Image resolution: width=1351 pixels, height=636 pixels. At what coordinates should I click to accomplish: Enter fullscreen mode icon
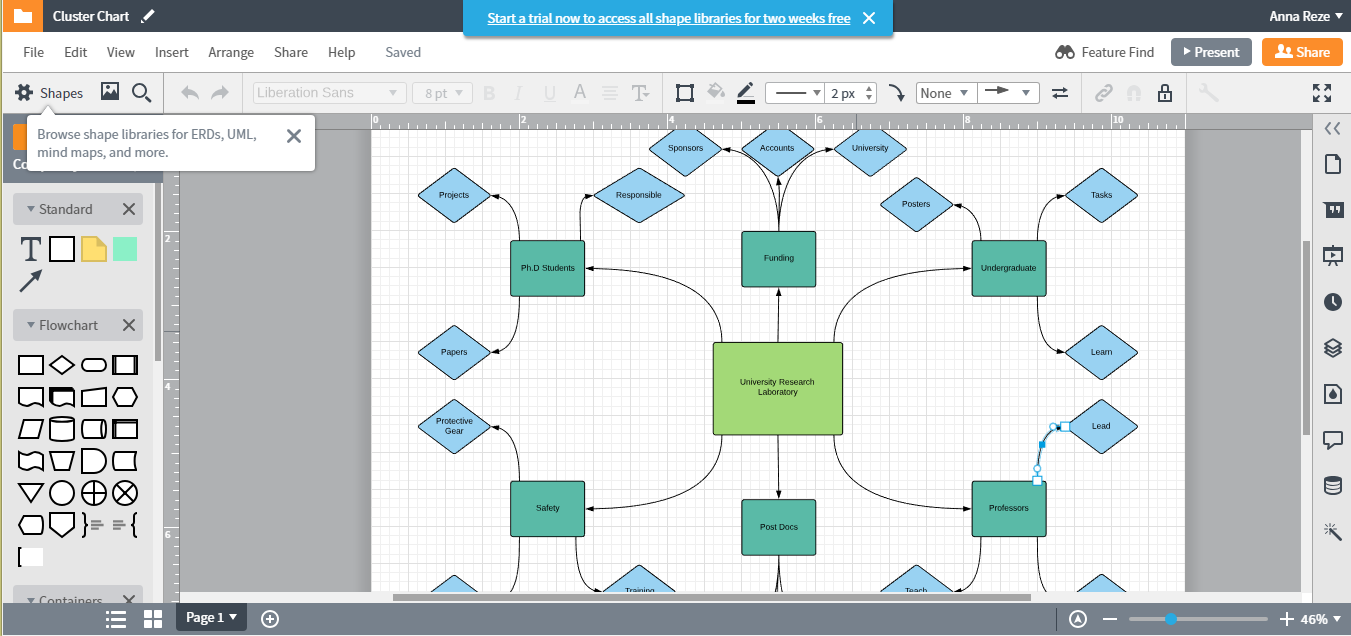pyautogui.click(x=1322, y=93)
